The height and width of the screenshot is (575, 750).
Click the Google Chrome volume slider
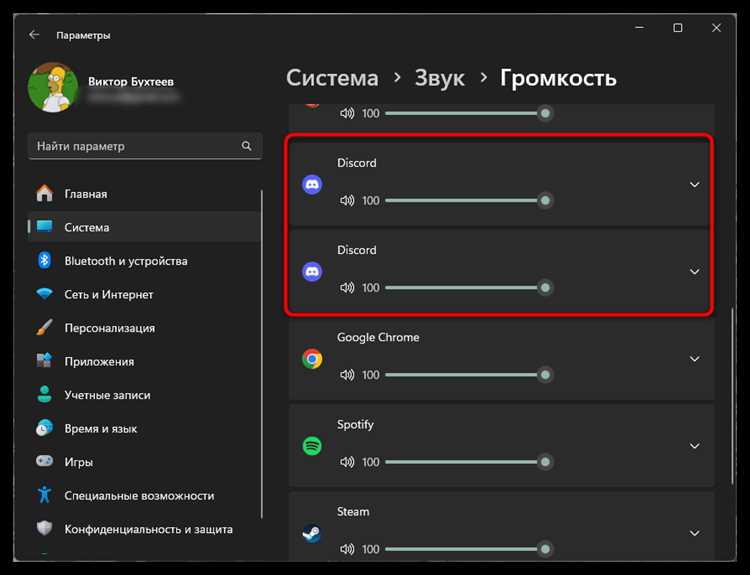tap(469, 375)
